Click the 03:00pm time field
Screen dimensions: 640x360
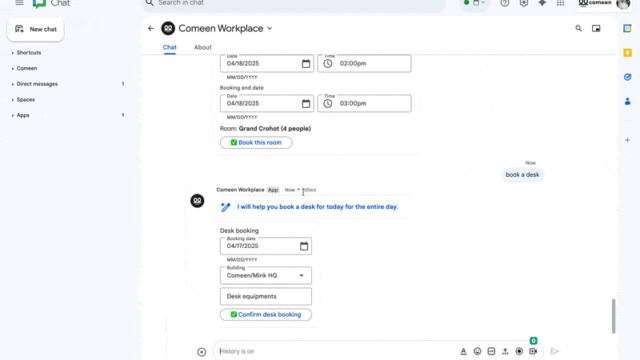click(364, 104)
